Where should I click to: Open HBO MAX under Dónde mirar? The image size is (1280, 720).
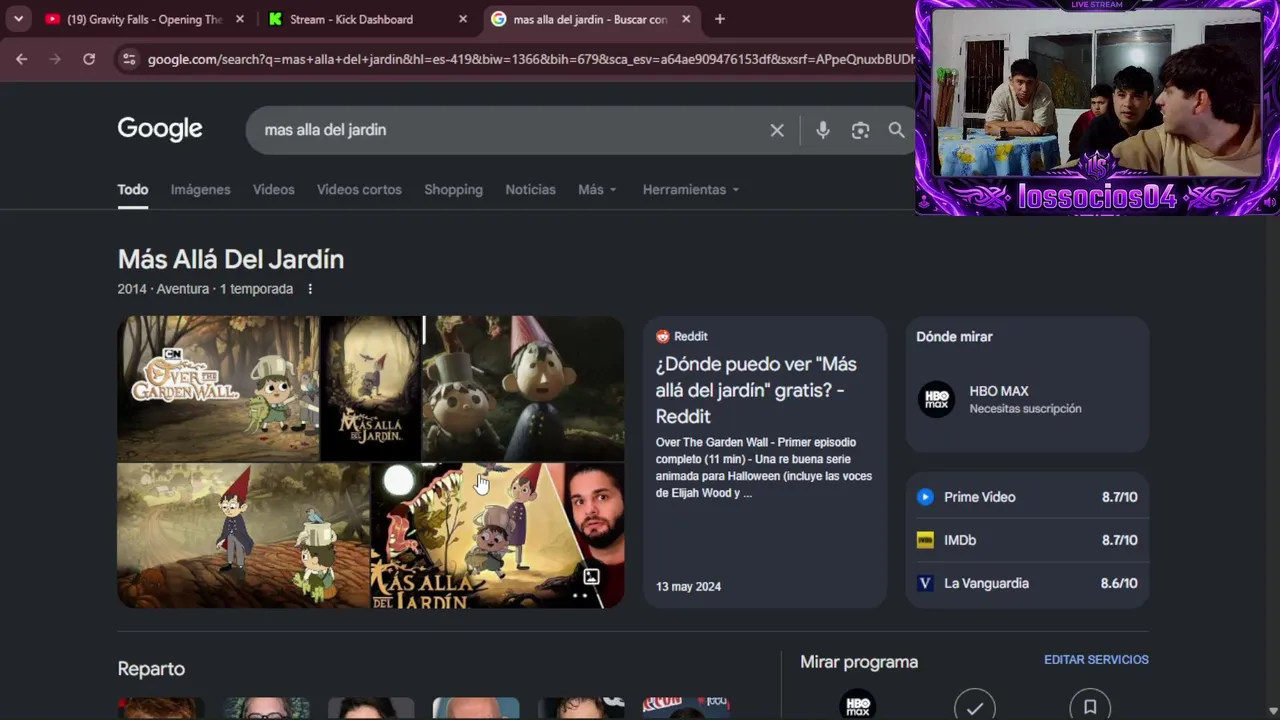1027,399
